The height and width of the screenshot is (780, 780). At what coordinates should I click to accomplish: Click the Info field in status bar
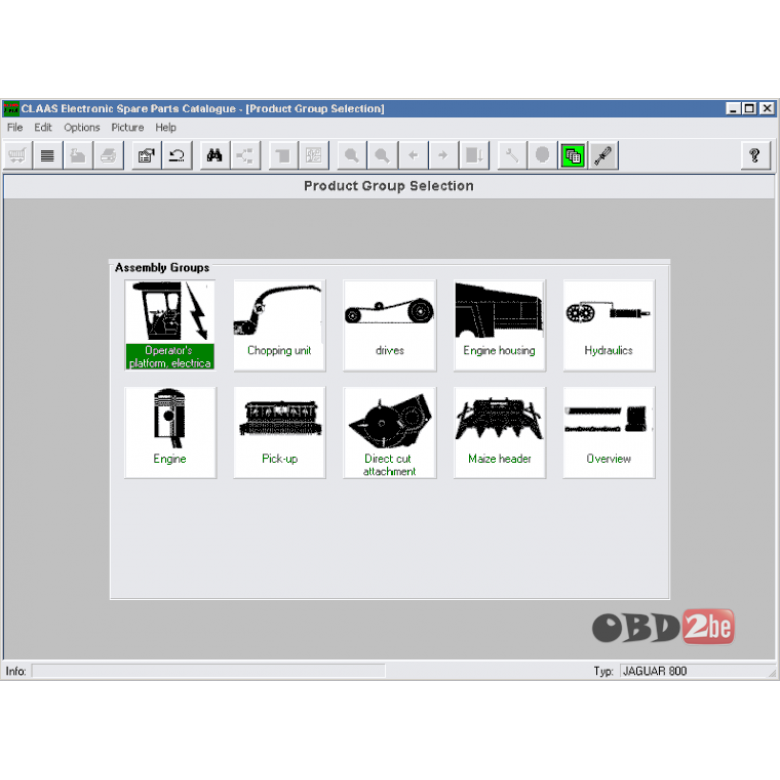(x=208, y=671)
